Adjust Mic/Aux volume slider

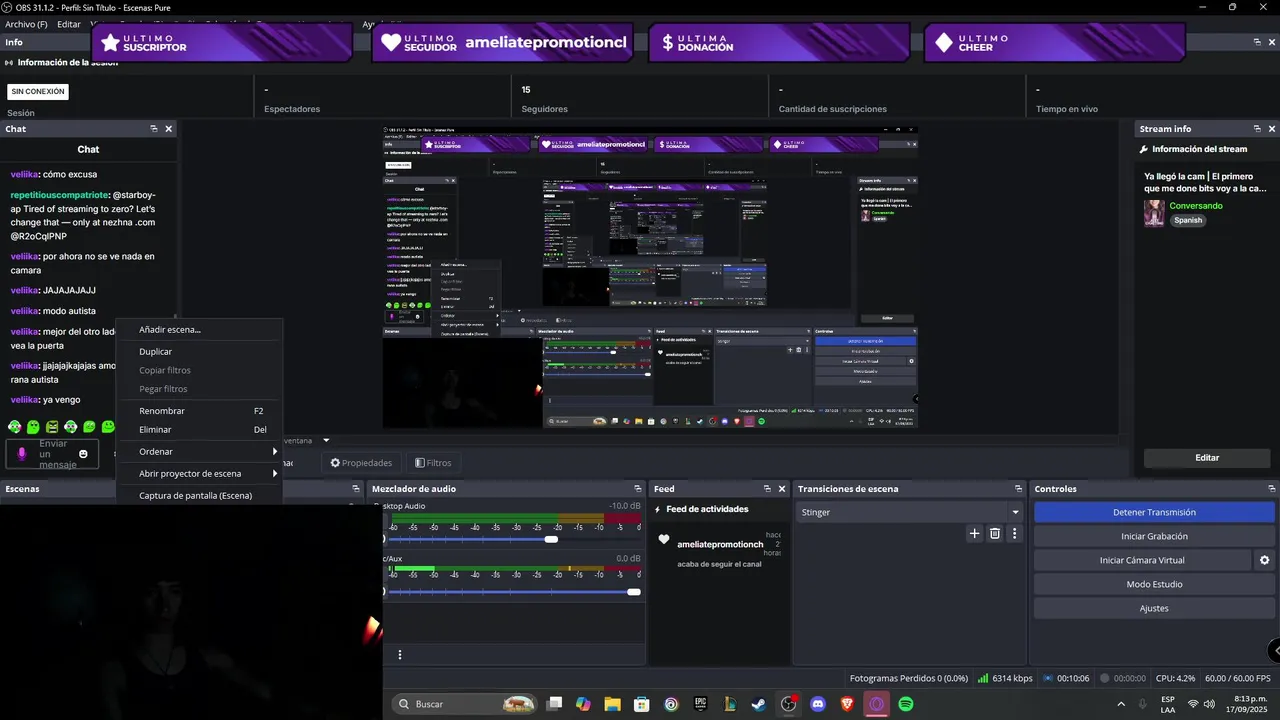click(633, 592)
